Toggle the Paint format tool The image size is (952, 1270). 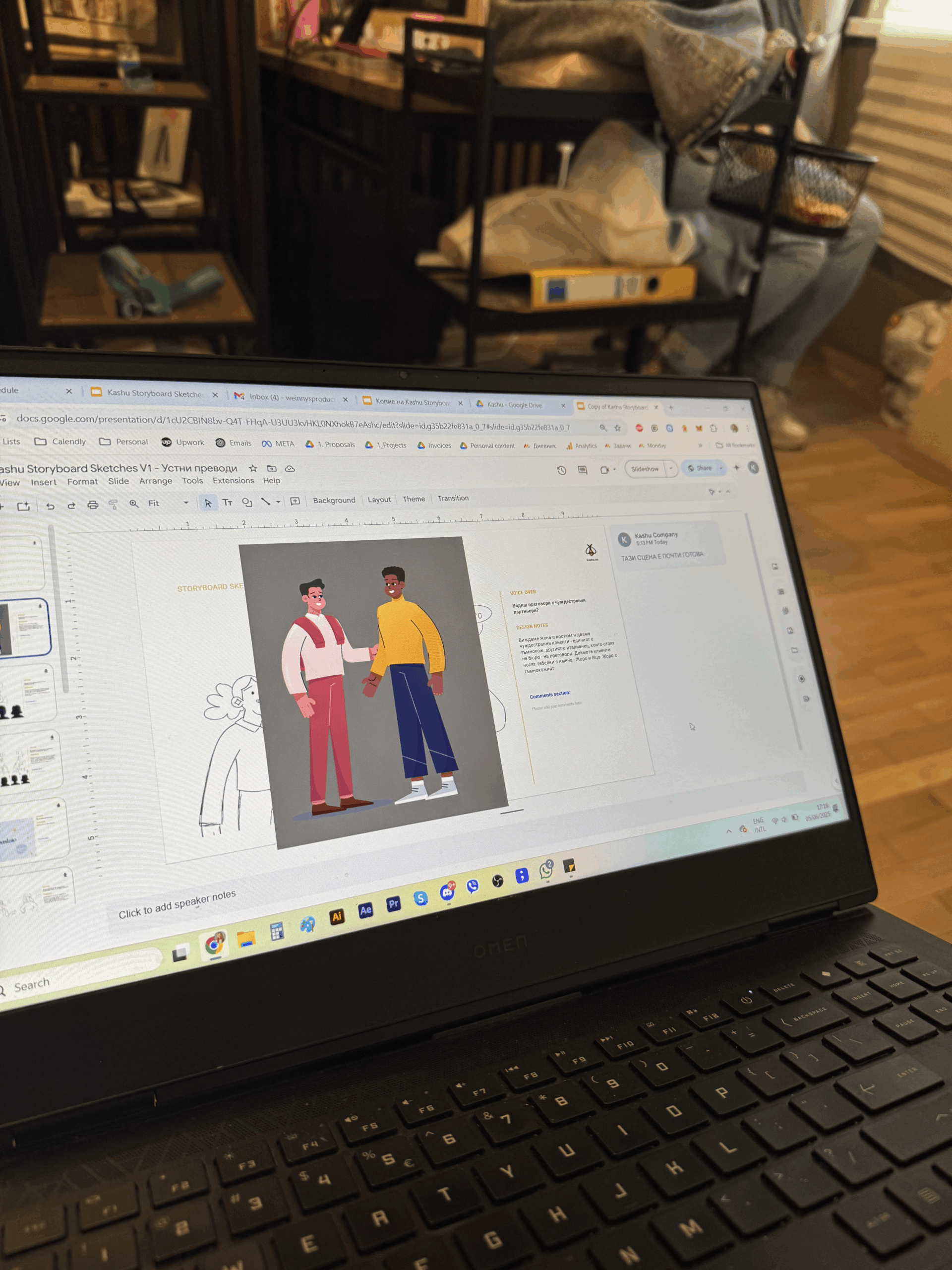coord(113,505)
